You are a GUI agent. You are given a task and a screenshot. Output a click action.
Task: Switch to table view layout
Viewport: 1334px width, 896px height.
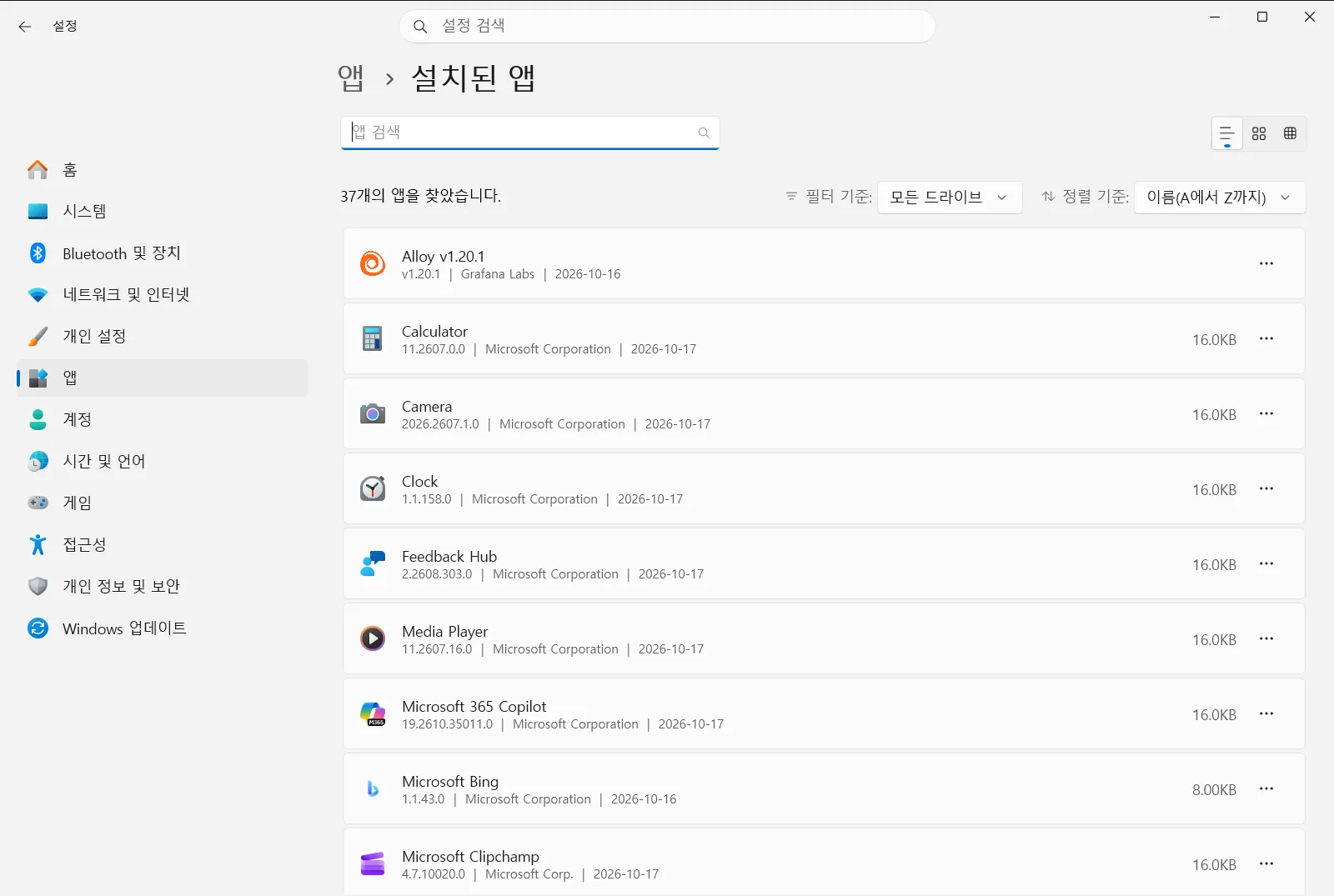(1290, 133)
